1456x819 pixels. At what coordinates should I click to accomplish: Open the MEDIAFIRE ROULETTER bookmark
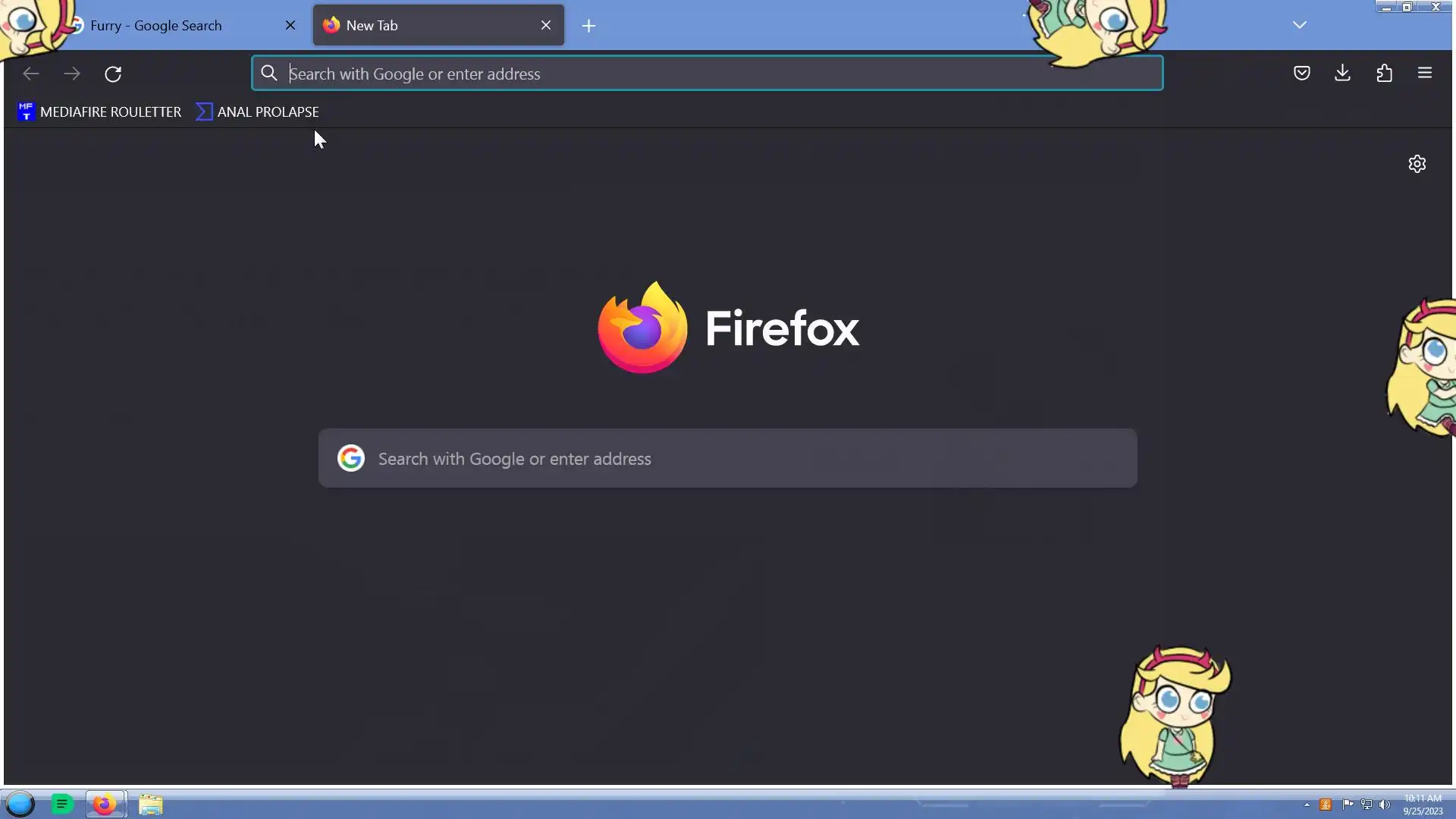click(99, 112)
